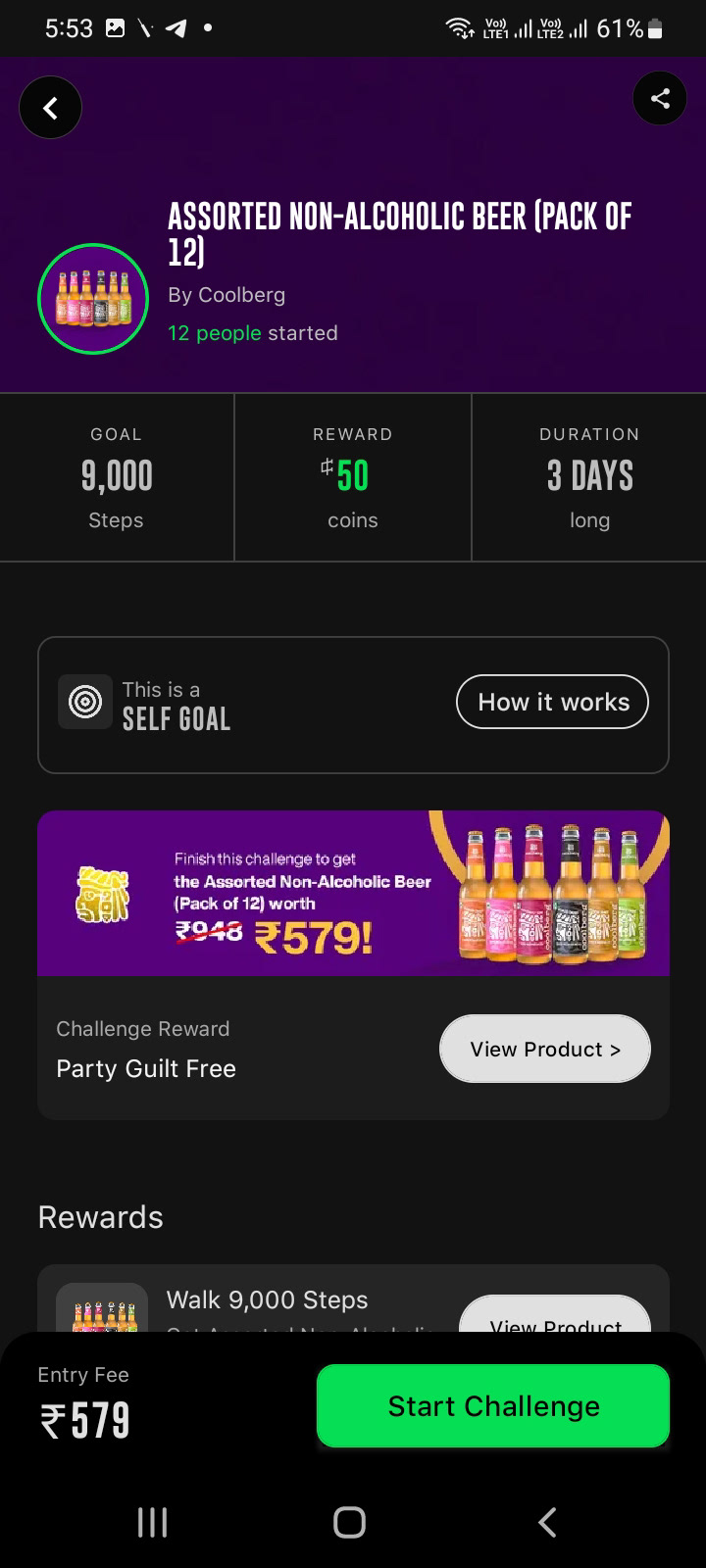The image size is (706, 1568).
Task: Tap the By Coolberg brand name
Action: pyautogui.click(x=227, y=295)
